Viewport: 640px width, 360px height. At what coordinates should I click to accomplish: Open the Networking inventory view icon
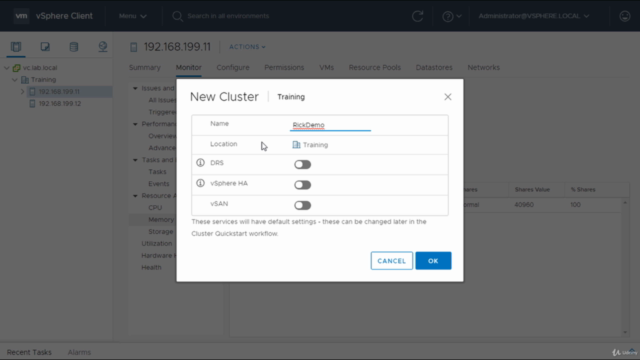(103, 47)
